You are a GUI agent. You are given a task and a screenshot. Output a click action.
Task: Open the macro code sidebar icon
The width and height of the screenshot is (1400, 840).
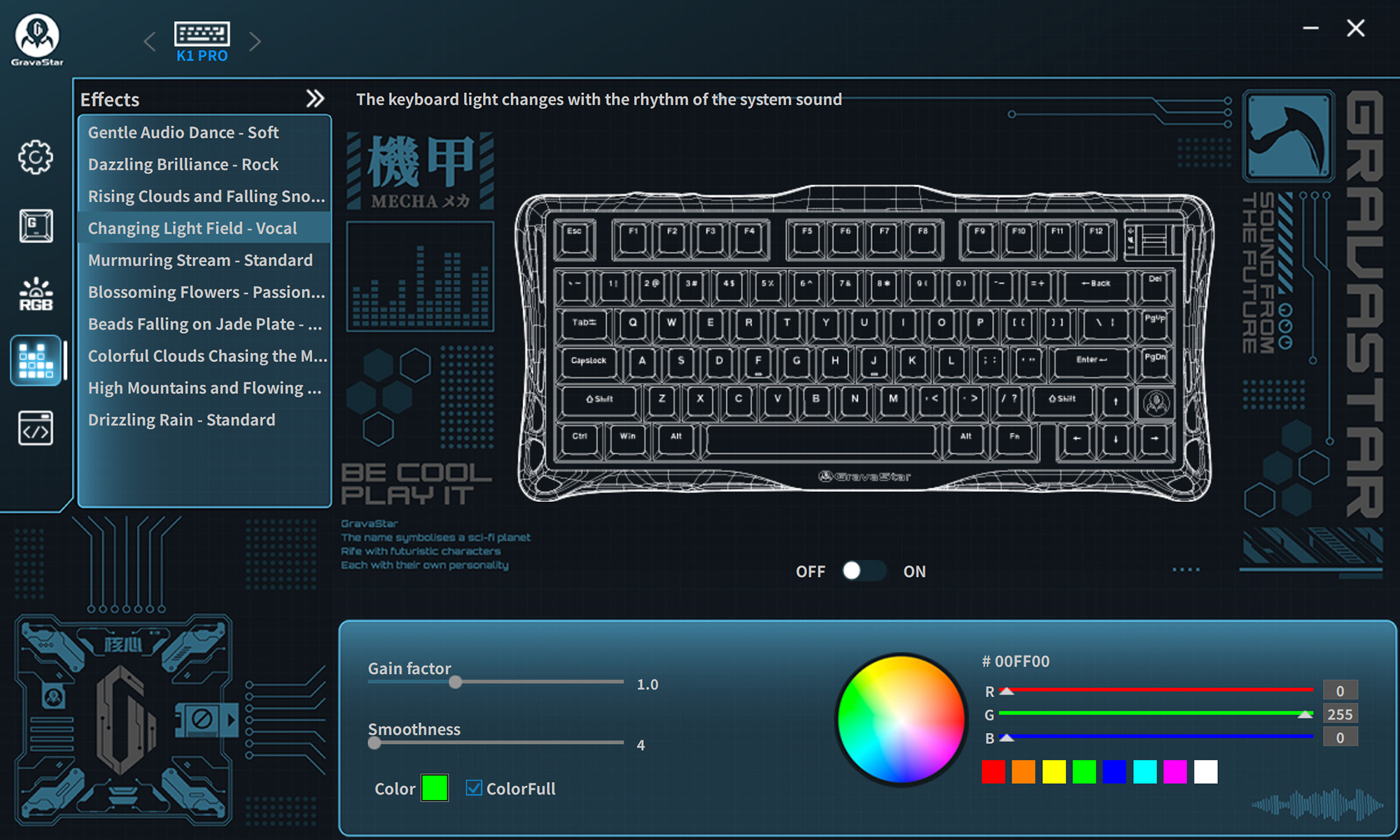point(36,428)
